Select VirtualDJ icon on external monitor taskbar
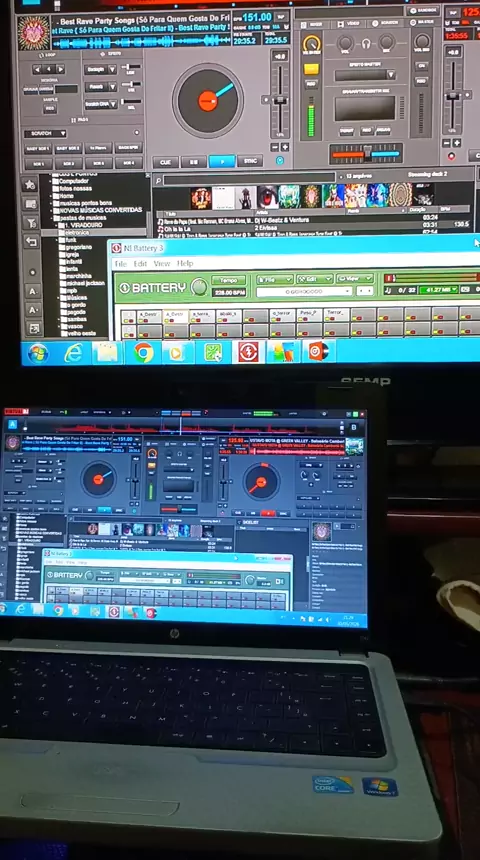The width and height of the screenshot is (480, 860). (318, 352)
